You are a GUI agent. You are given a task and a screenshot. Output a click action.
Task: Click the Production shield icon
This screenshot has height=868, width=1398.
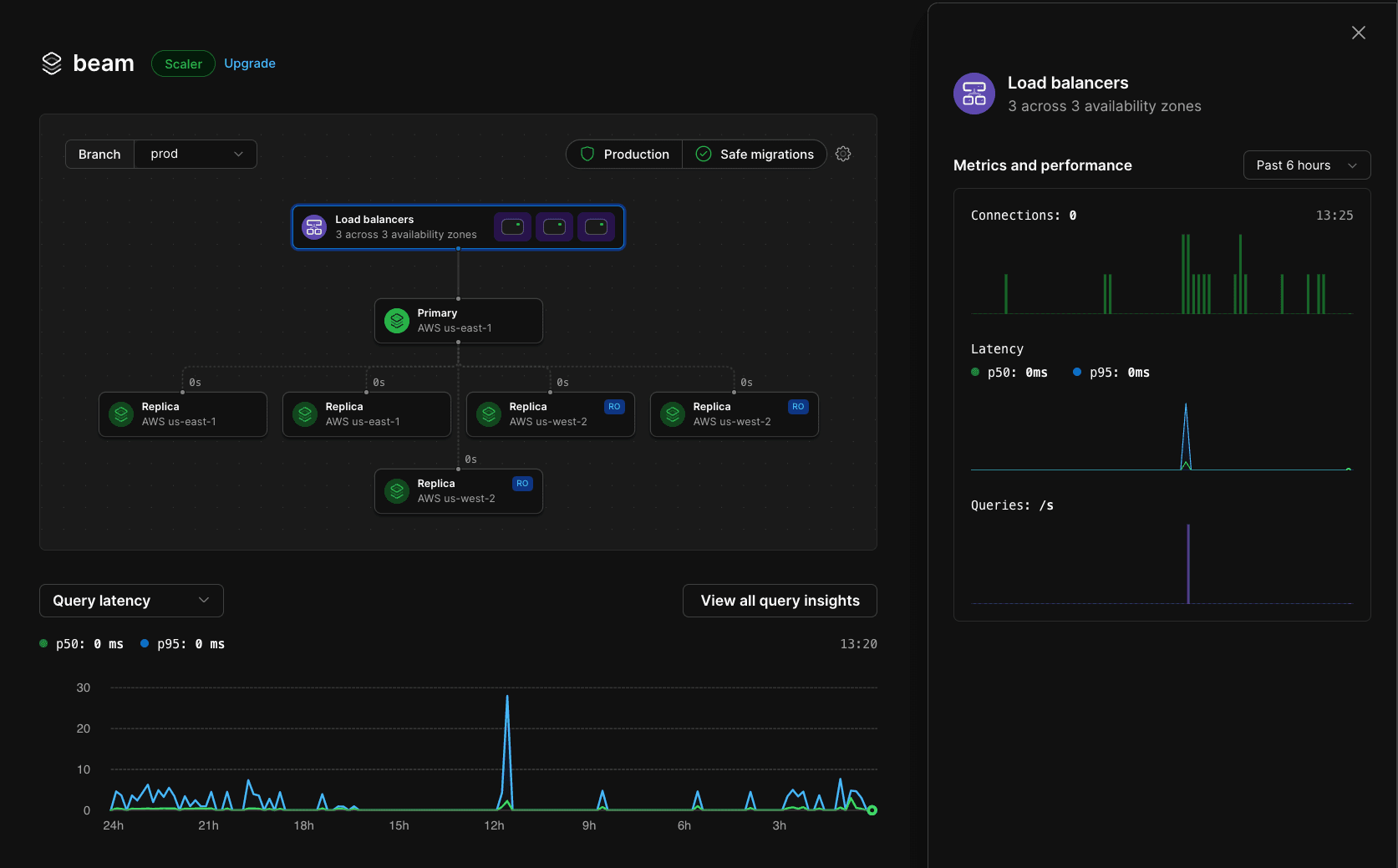[587, 154]
